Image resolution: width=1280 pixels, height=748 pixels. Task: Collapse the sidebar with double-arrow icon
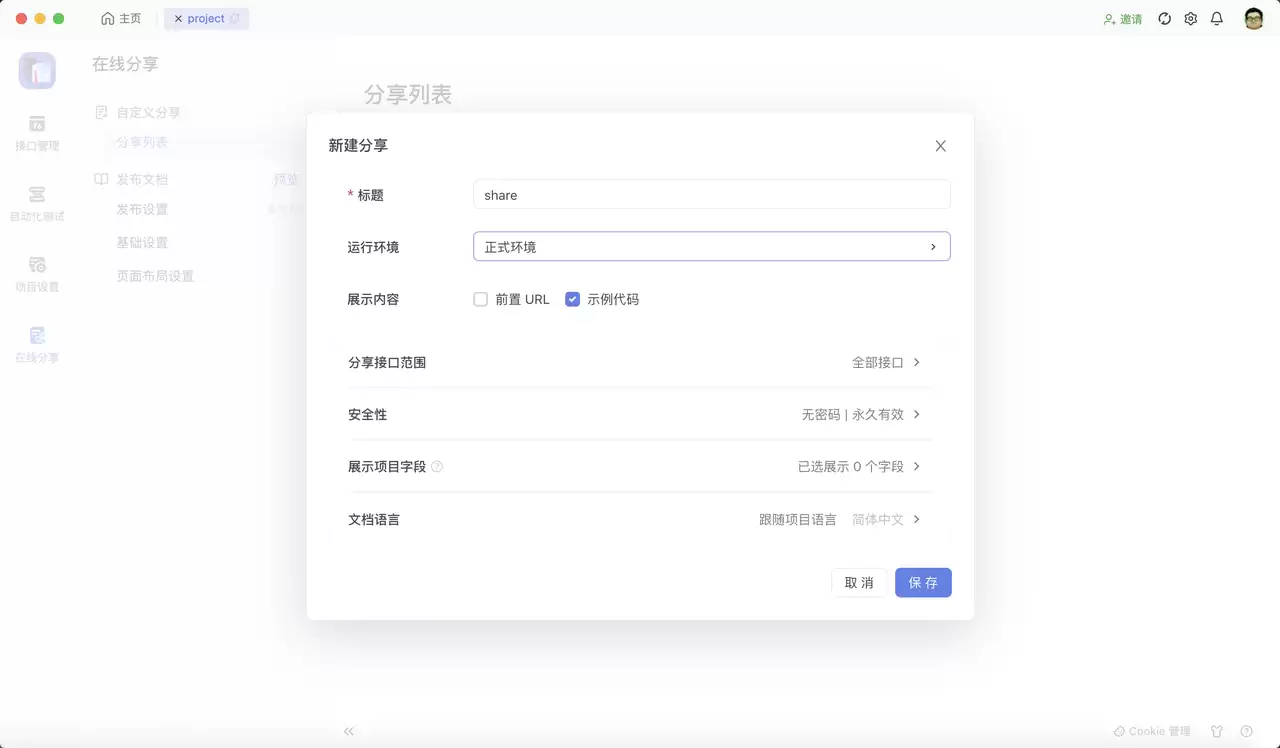click(x=349, y=731)
